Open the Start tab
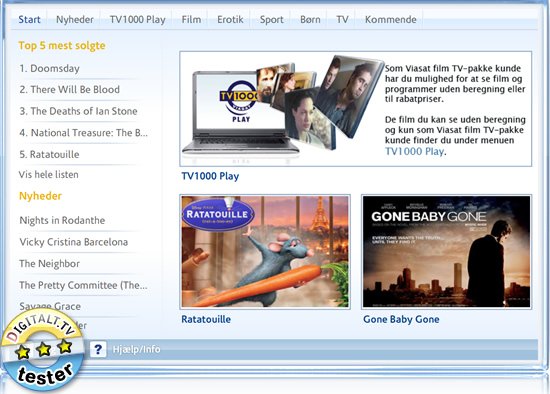Screen dimensions: 550x394 (x=29, y=20)
